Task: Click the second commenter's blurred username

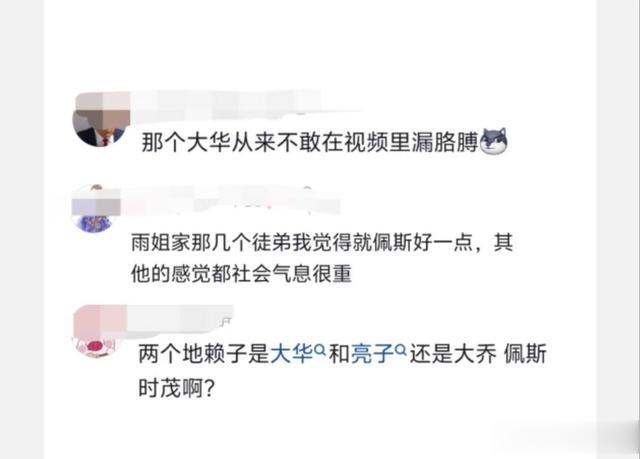Action: (231, 201)
